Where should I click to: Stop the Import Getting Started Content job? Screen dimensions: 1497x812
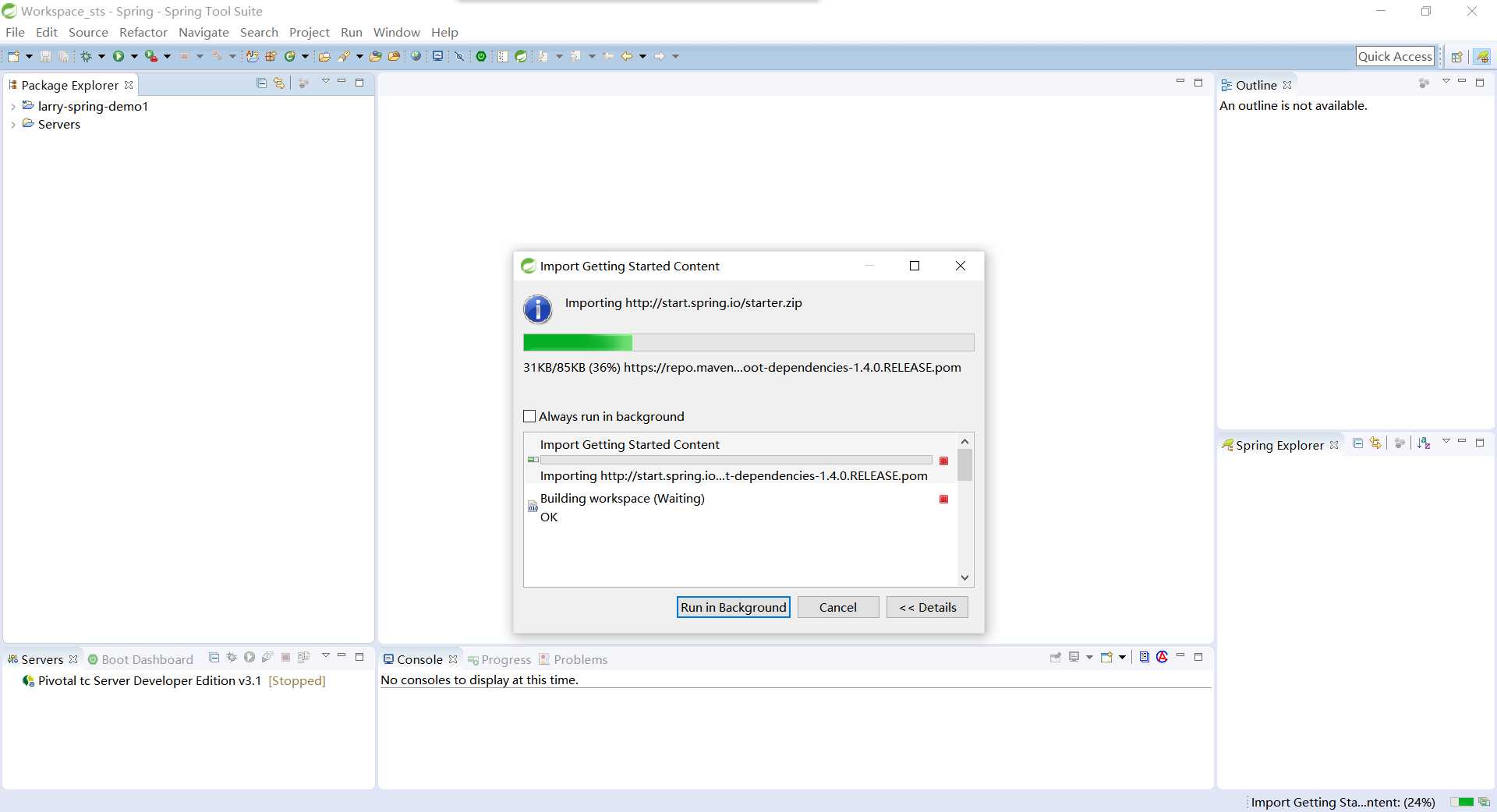pos(943,461)
